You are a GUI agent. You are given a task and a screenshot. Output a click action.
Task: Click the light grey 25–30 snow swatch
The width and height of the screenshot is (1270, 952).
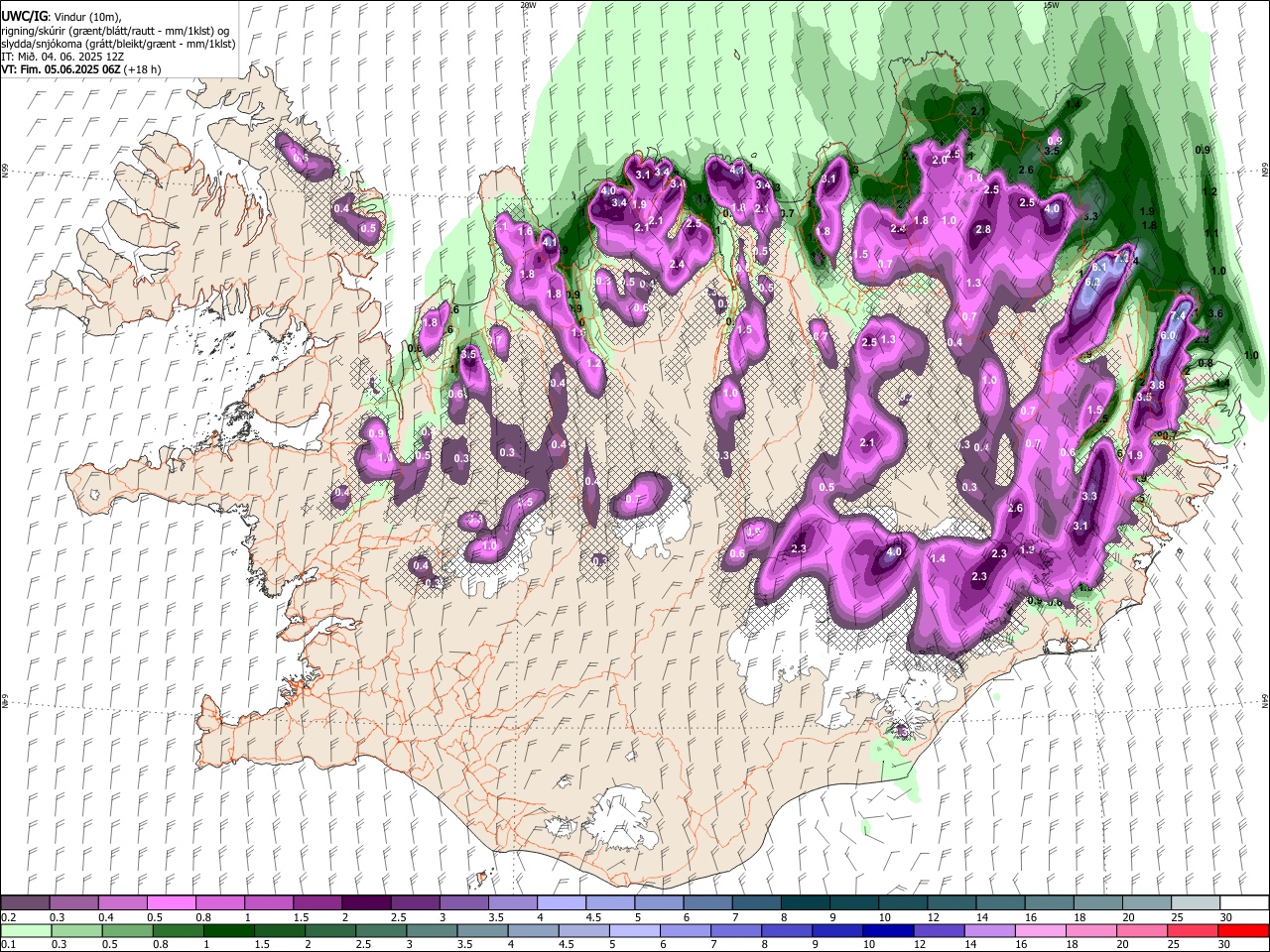click(x=1197, y=903)
